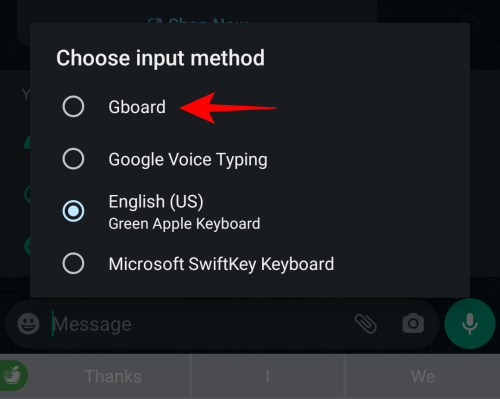The width and height of the screenshot is (500, 399).
Task: Insert the "I" word suggestion
Action: click(x=267, y=376)
